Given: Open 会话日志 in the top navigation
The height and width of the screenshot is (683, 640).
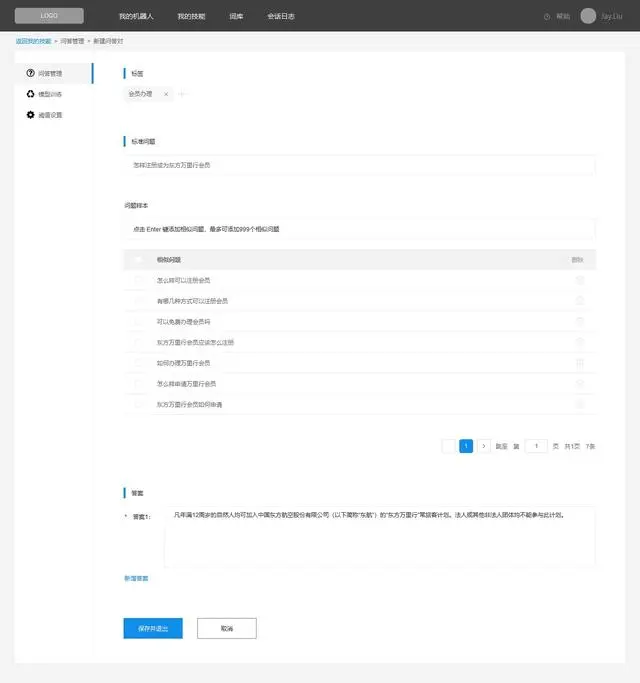Looking at the screenshot, I should 281,16.
